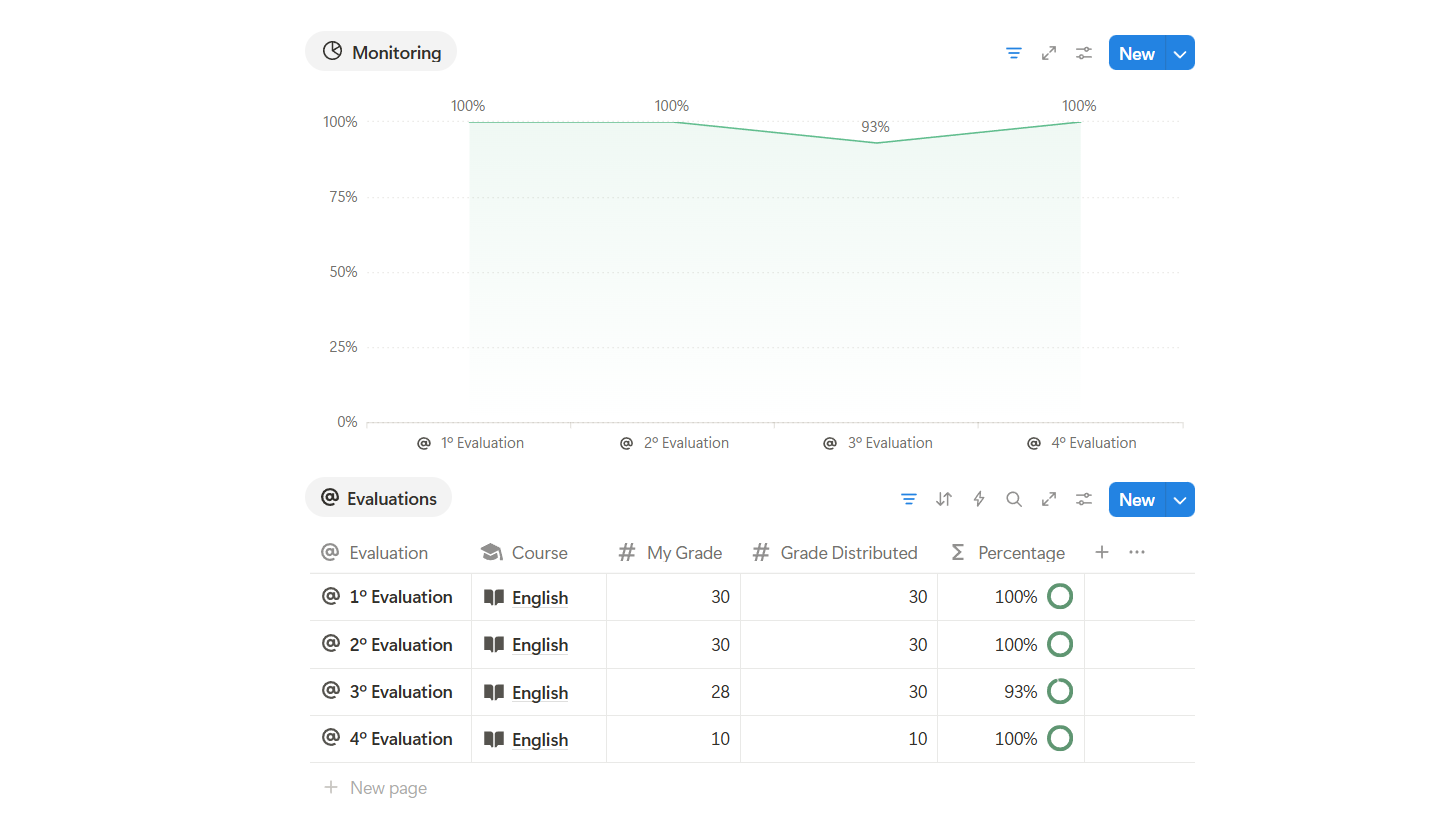
Task: Click the 93% progress ring
Action: 1060,692
